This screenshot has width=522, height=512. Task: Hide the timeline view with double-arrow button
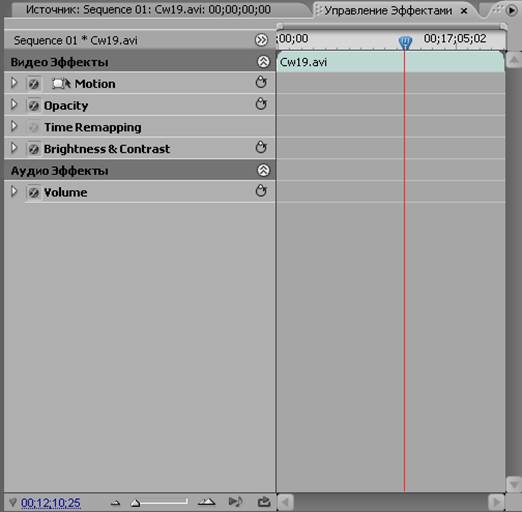click(261, 40)
